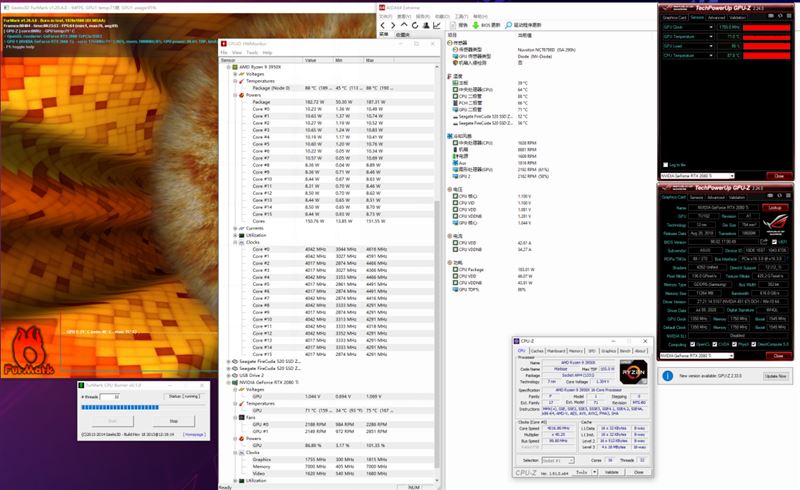This screenshot has width=800, height=490.
Task: Open the GPU Temperature sensor dropdown
Action: point(711,37)
